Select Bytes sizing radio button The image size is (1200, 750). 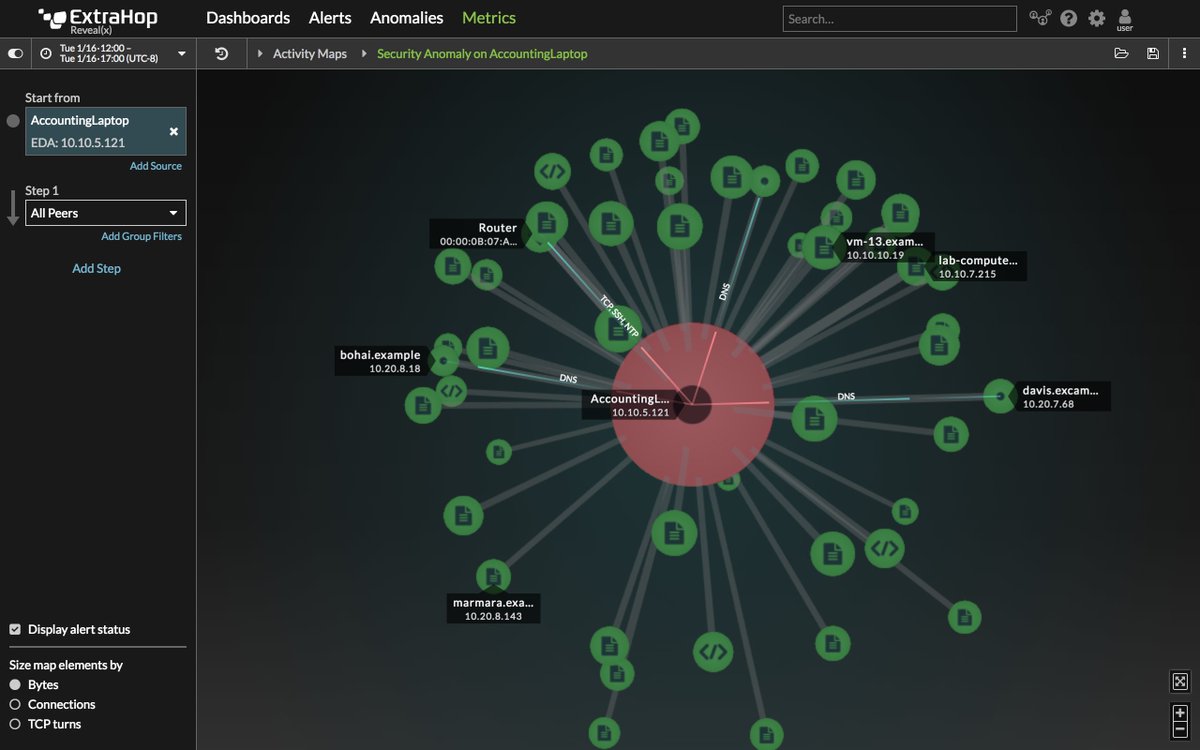(x=15, y=685)
